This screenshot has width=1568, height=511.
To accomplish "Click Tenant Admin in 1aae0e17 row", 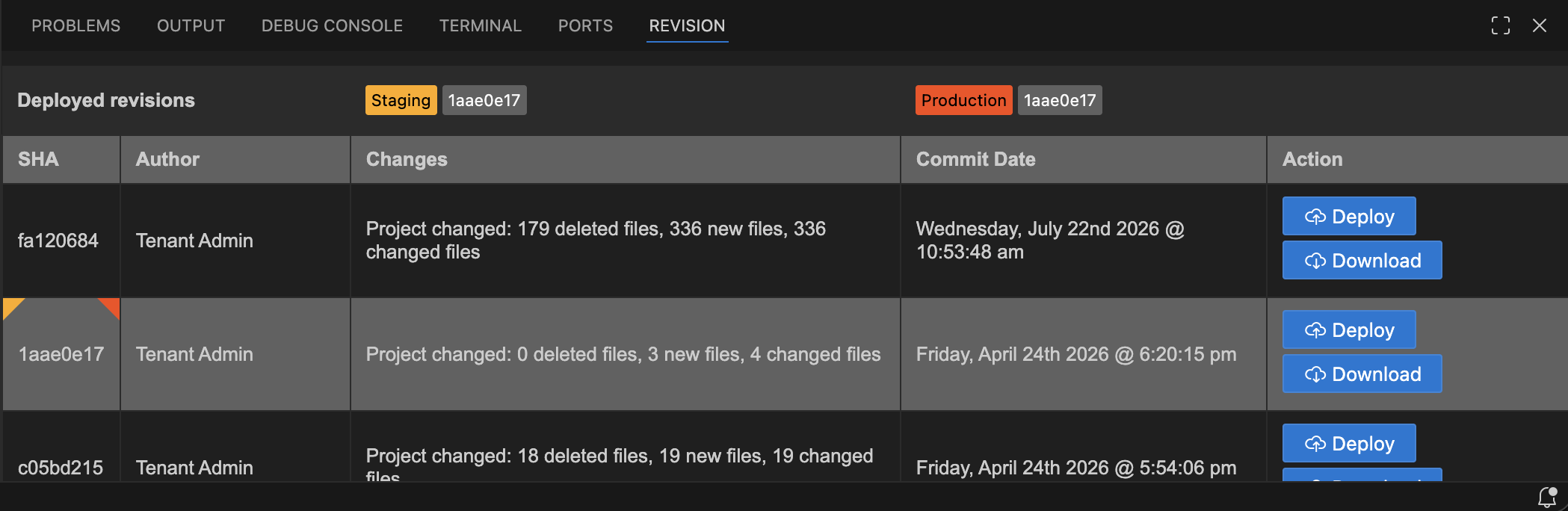I will point(194,354).
